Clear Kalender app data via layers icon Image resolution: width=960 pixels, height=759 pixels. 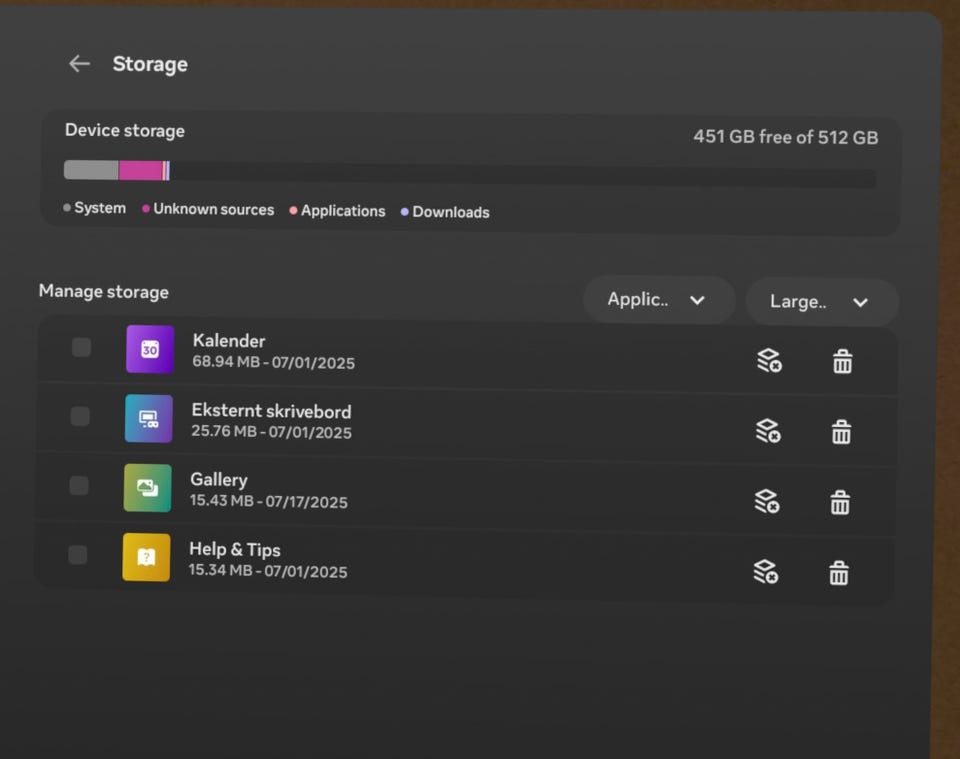coord(768,361)
